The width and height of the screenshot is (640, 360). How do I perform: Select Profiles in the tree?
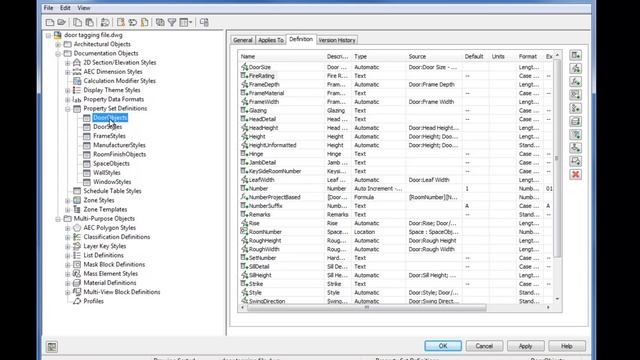[93, 301]
